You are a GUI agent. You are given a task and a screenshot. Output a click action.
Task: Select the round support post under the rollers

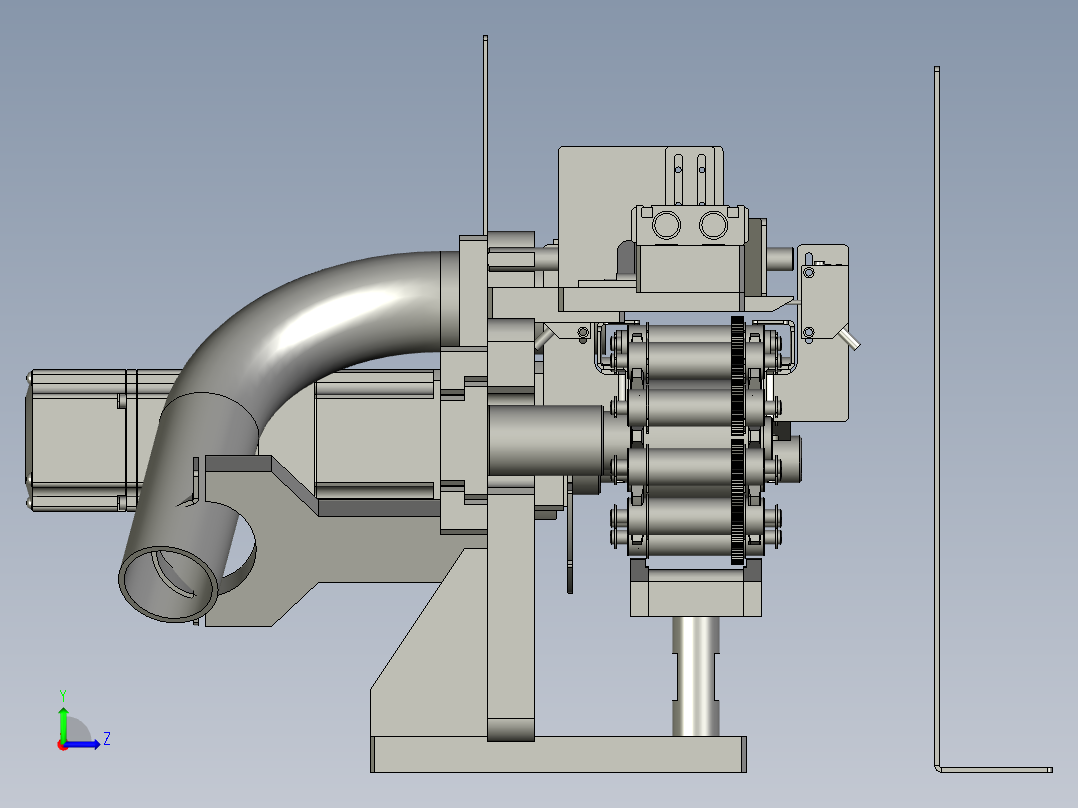(696, 676)
